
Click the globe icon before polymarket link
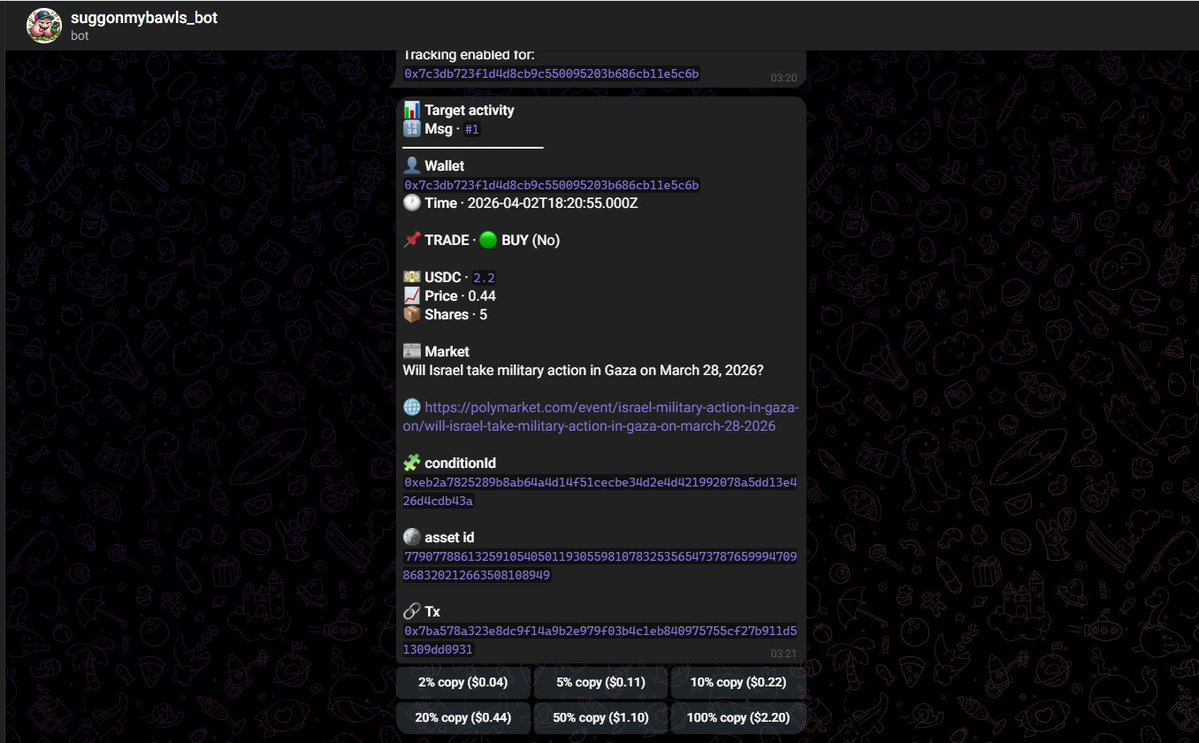click(x=411, y=407)
